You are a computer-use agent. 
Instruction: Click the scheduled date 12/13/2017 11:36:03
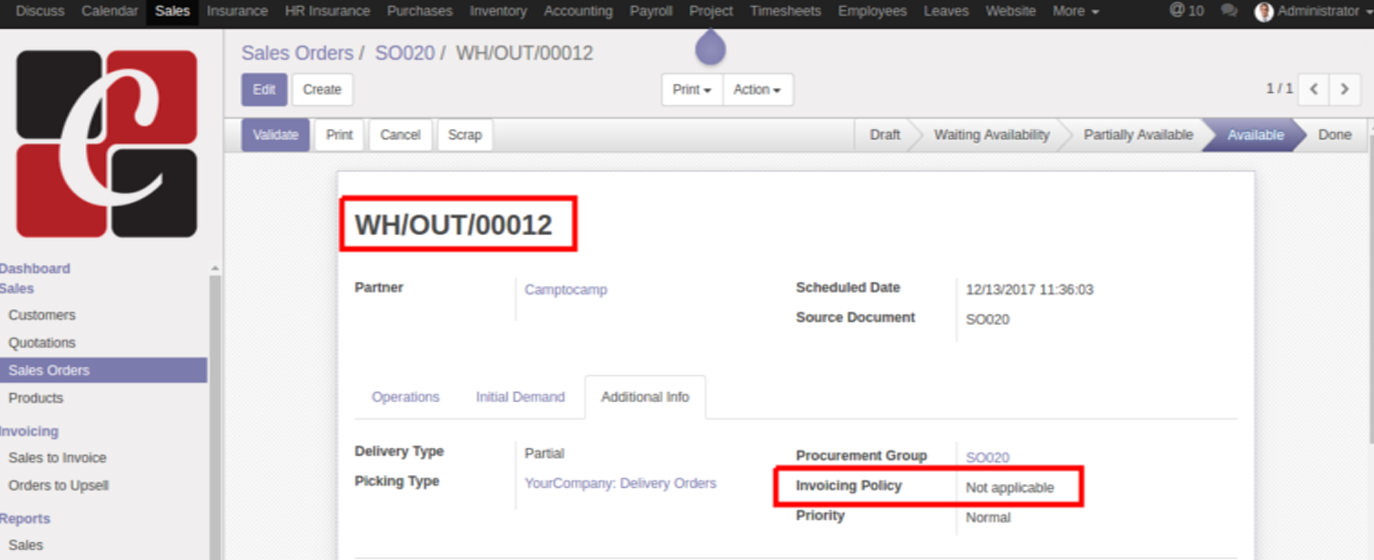[1029, 290]
